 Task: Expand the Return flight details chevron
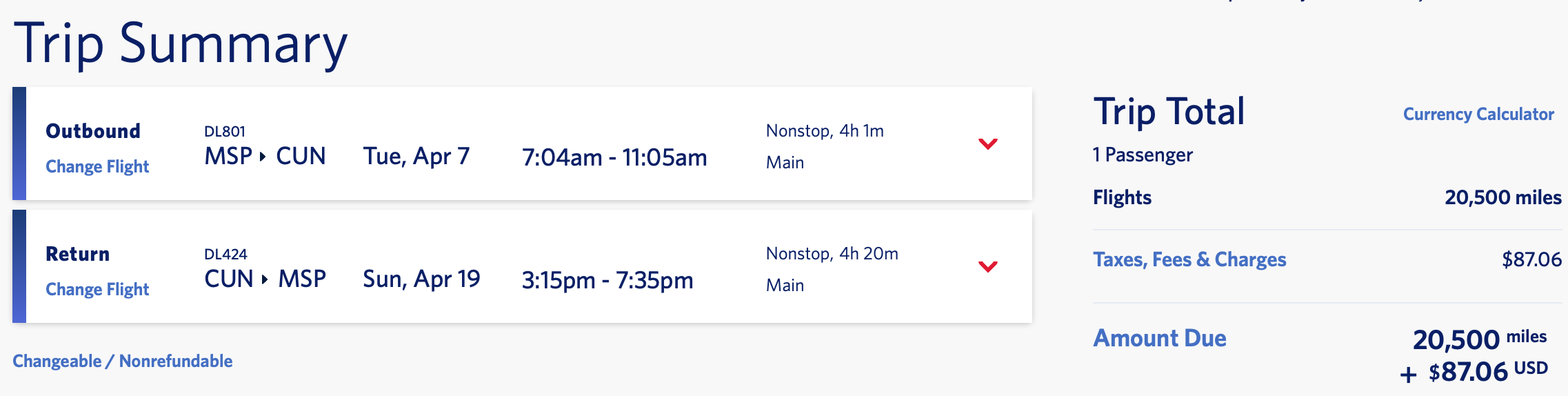(987, 267)
